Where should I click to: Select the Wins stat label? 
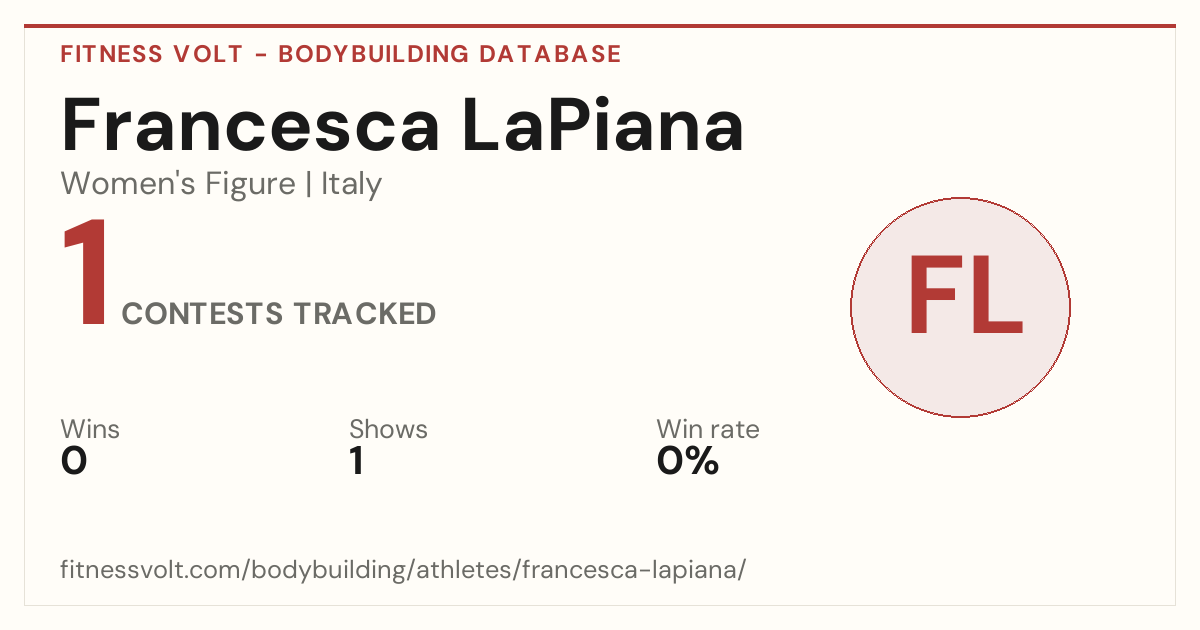click(90, 430)
